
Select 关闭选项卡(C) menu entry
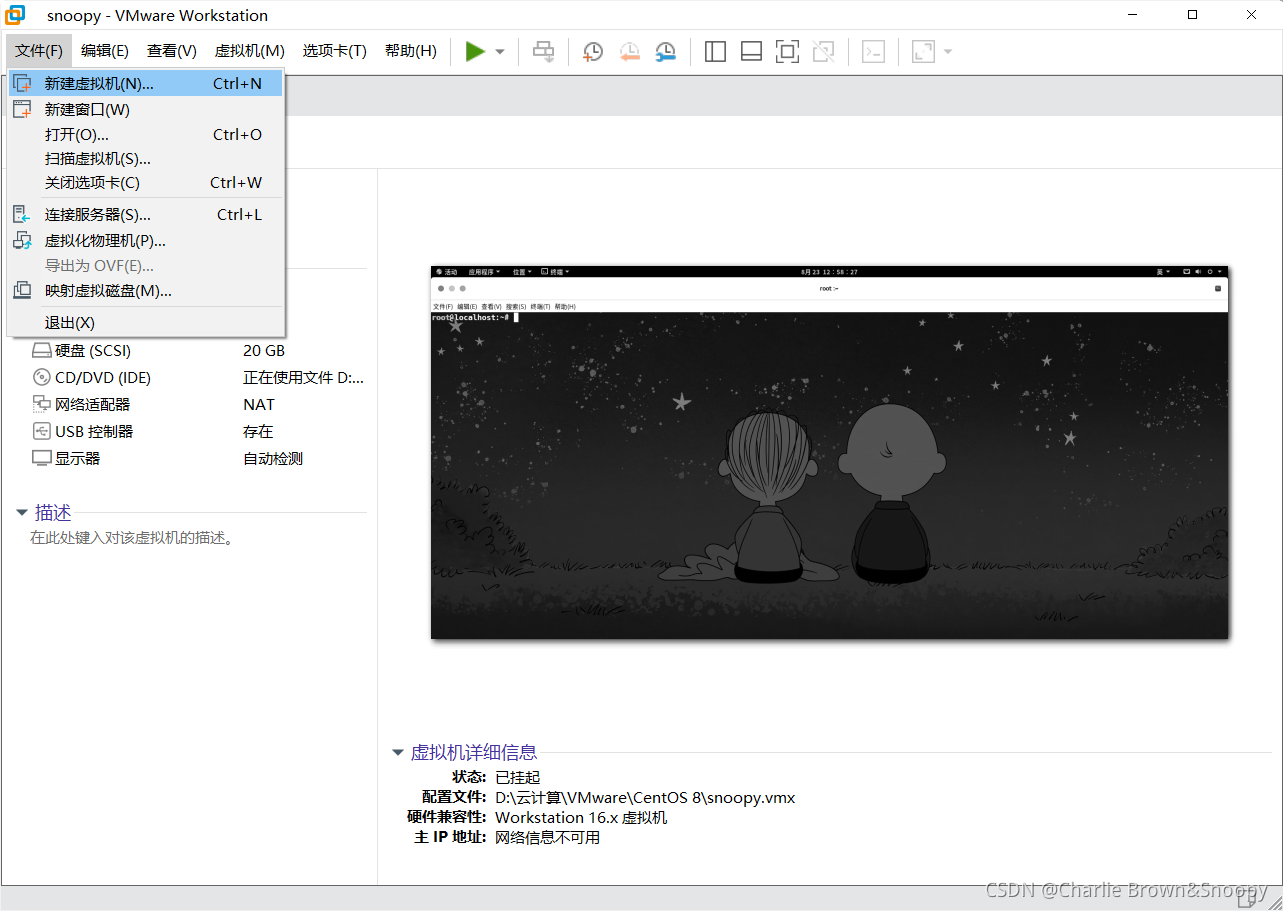[146, 182]
